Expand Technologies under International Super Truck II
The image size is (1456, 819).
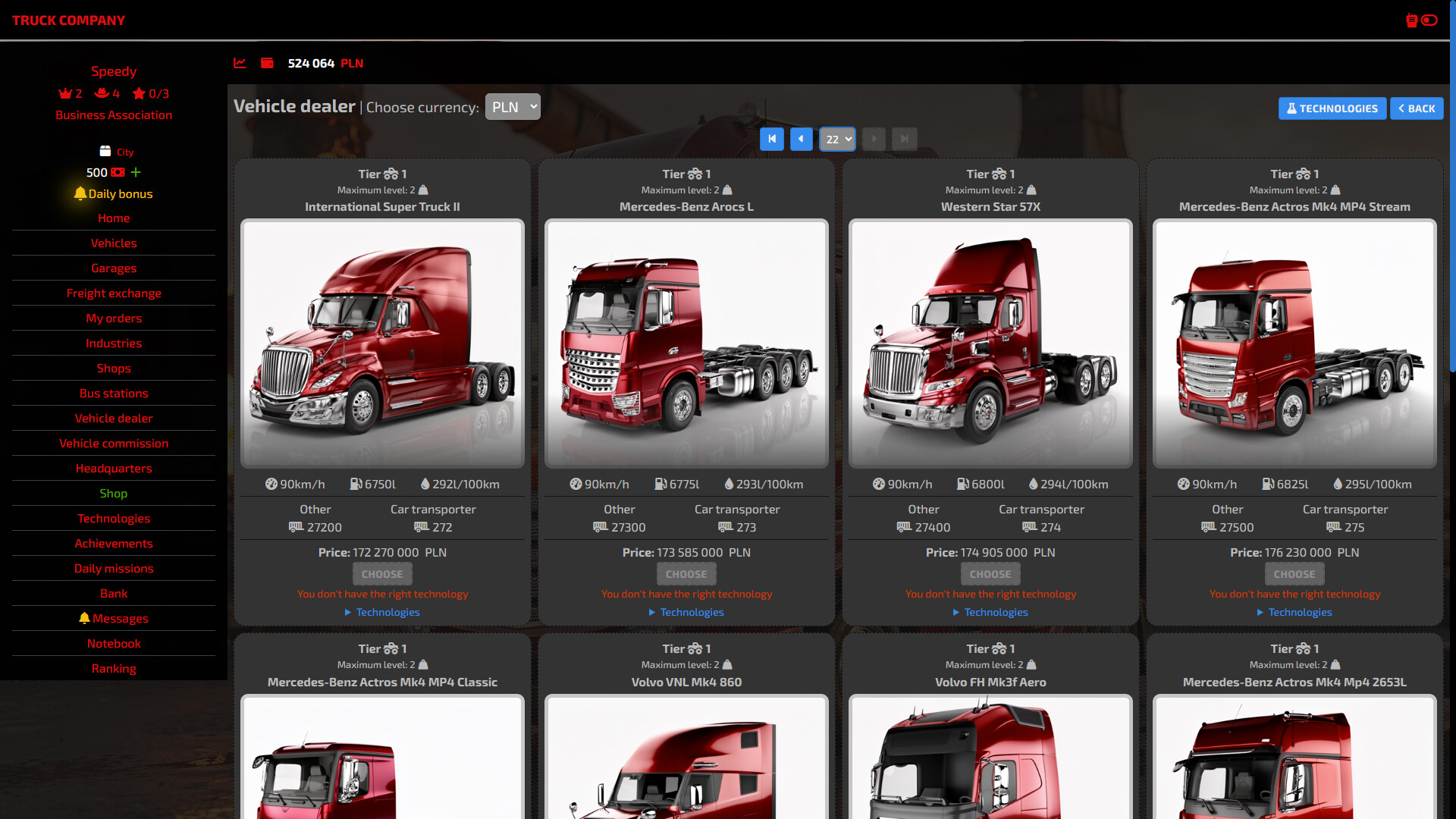382,612
